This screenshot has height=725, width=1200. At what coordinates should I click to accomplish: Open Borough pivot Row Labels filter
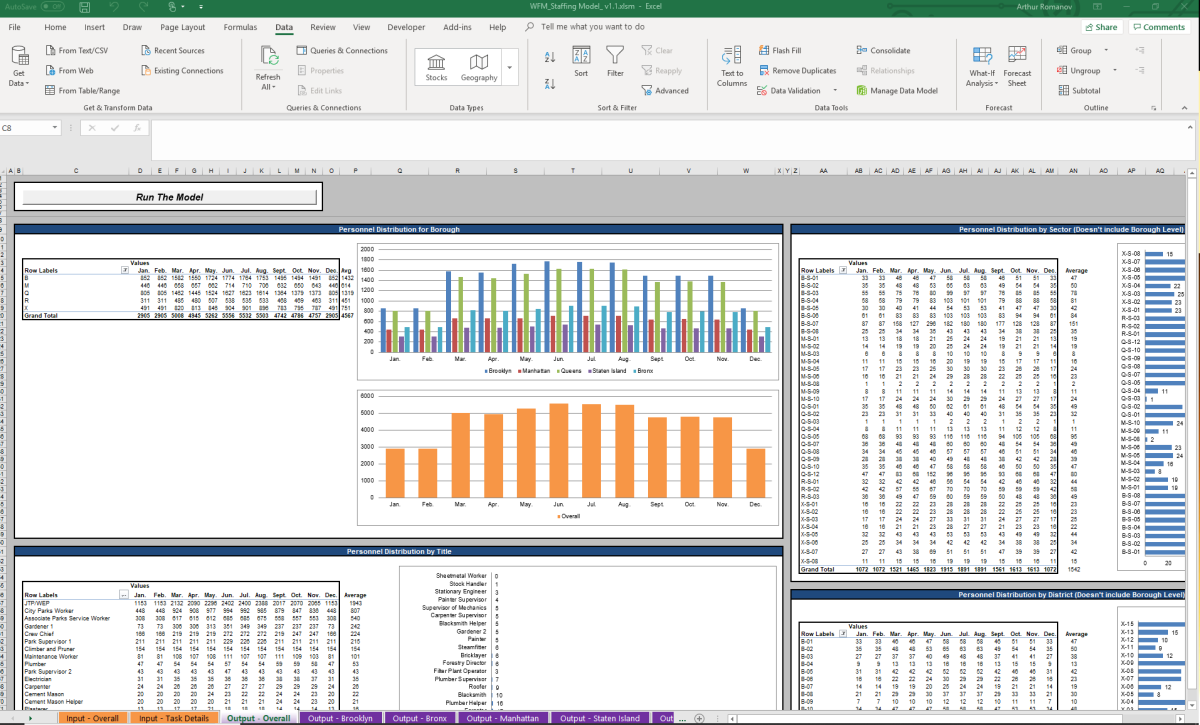(125, 270)
